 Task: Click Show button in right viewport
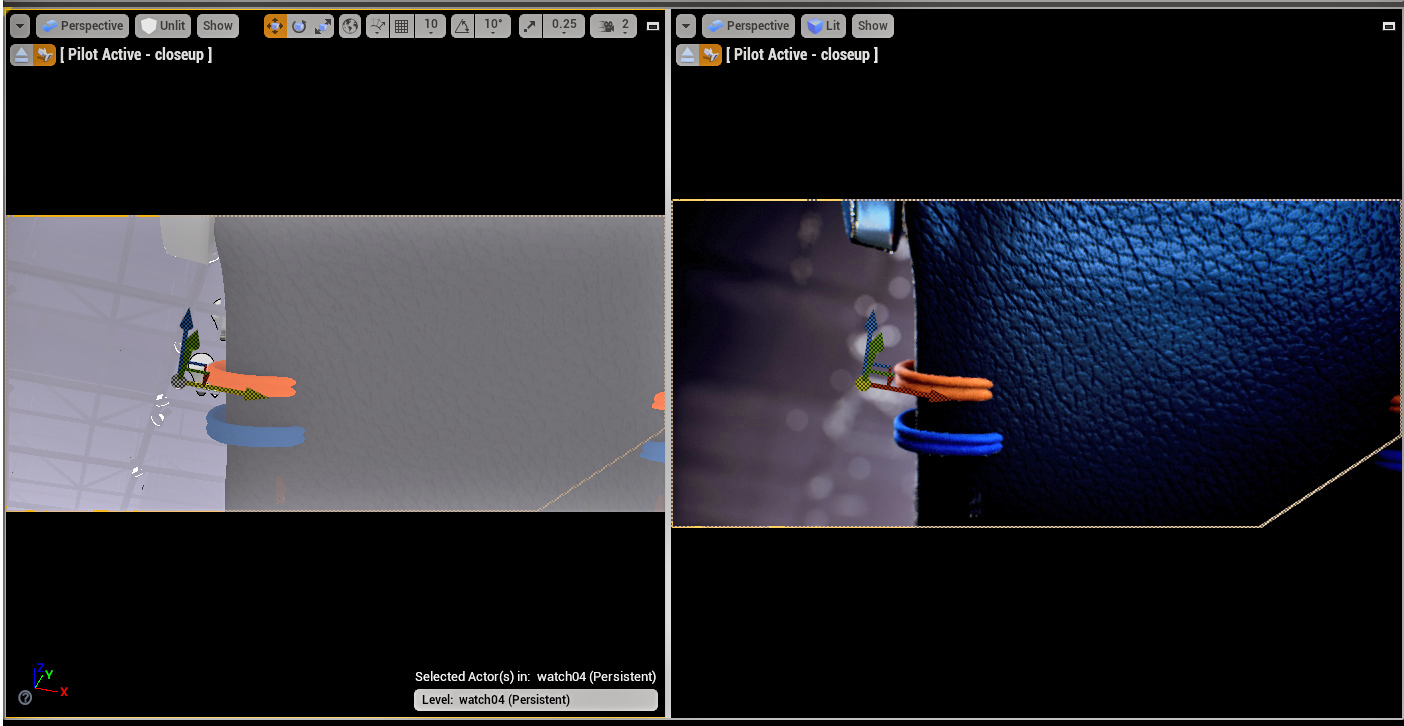(872, 26)
